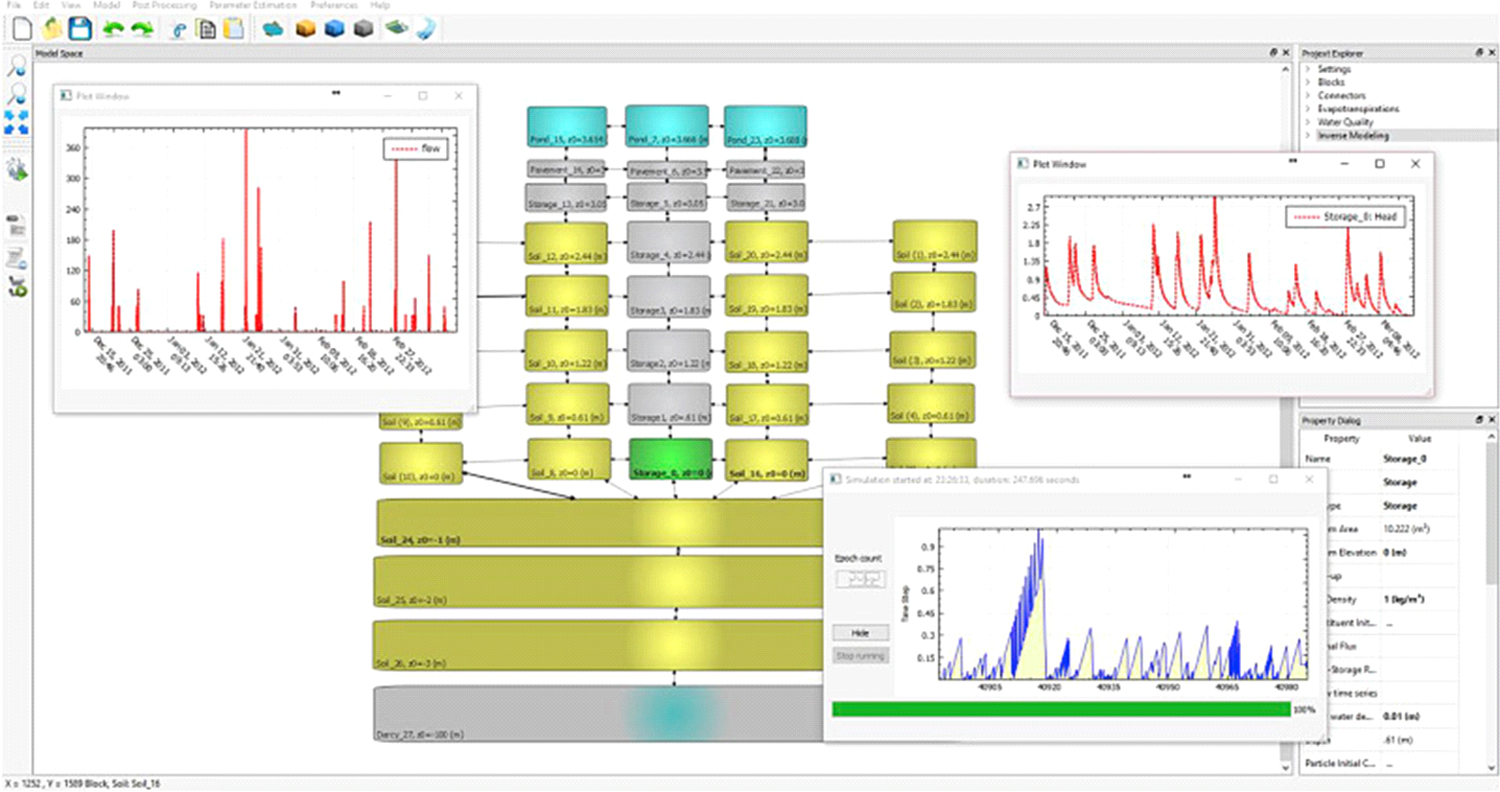Click the New blank document icon

point(20,29)
